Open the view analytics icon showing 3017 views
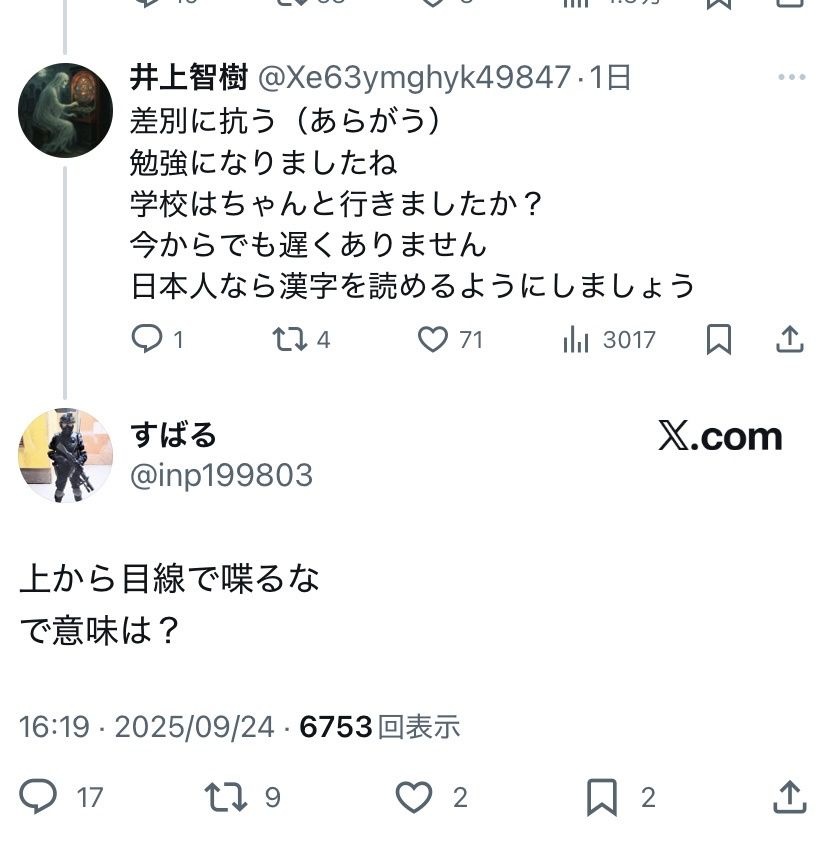This screenshot has height=866, width=828. 573,340
